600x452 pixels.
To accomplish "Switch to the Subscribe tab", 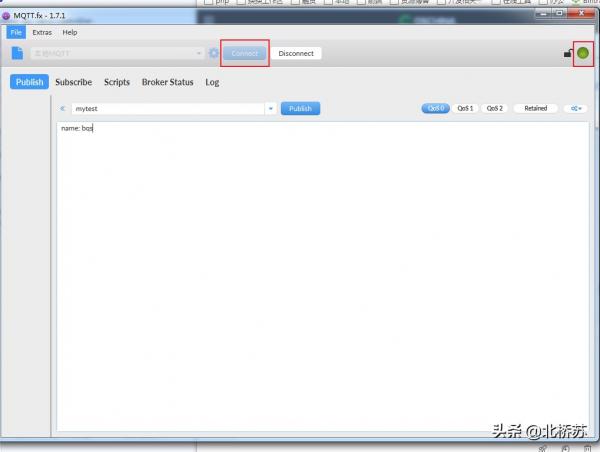I will coord(73,82).
